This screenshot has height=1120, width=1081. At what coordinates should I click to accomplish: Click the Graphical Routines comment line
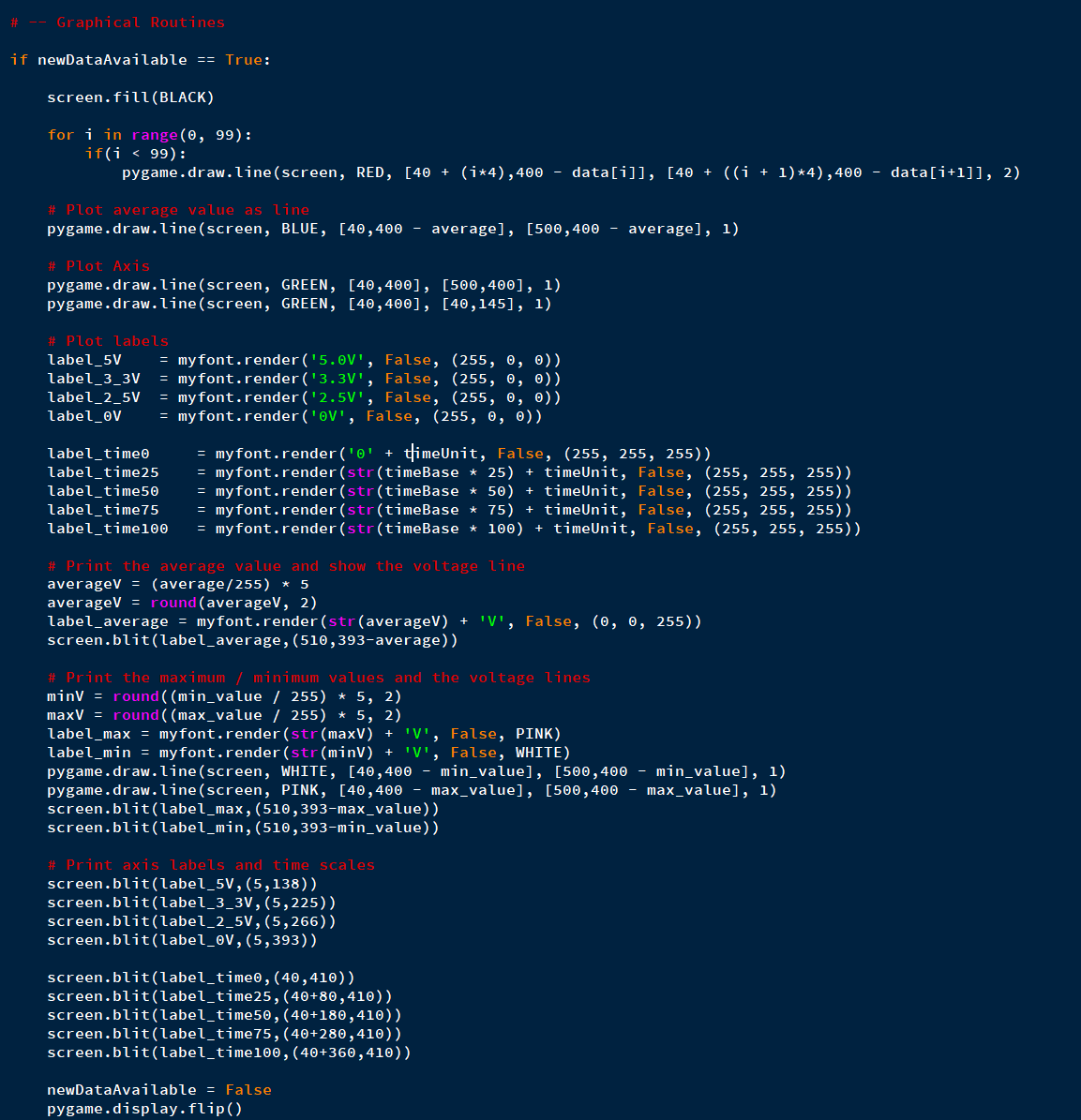click(117, 22)
